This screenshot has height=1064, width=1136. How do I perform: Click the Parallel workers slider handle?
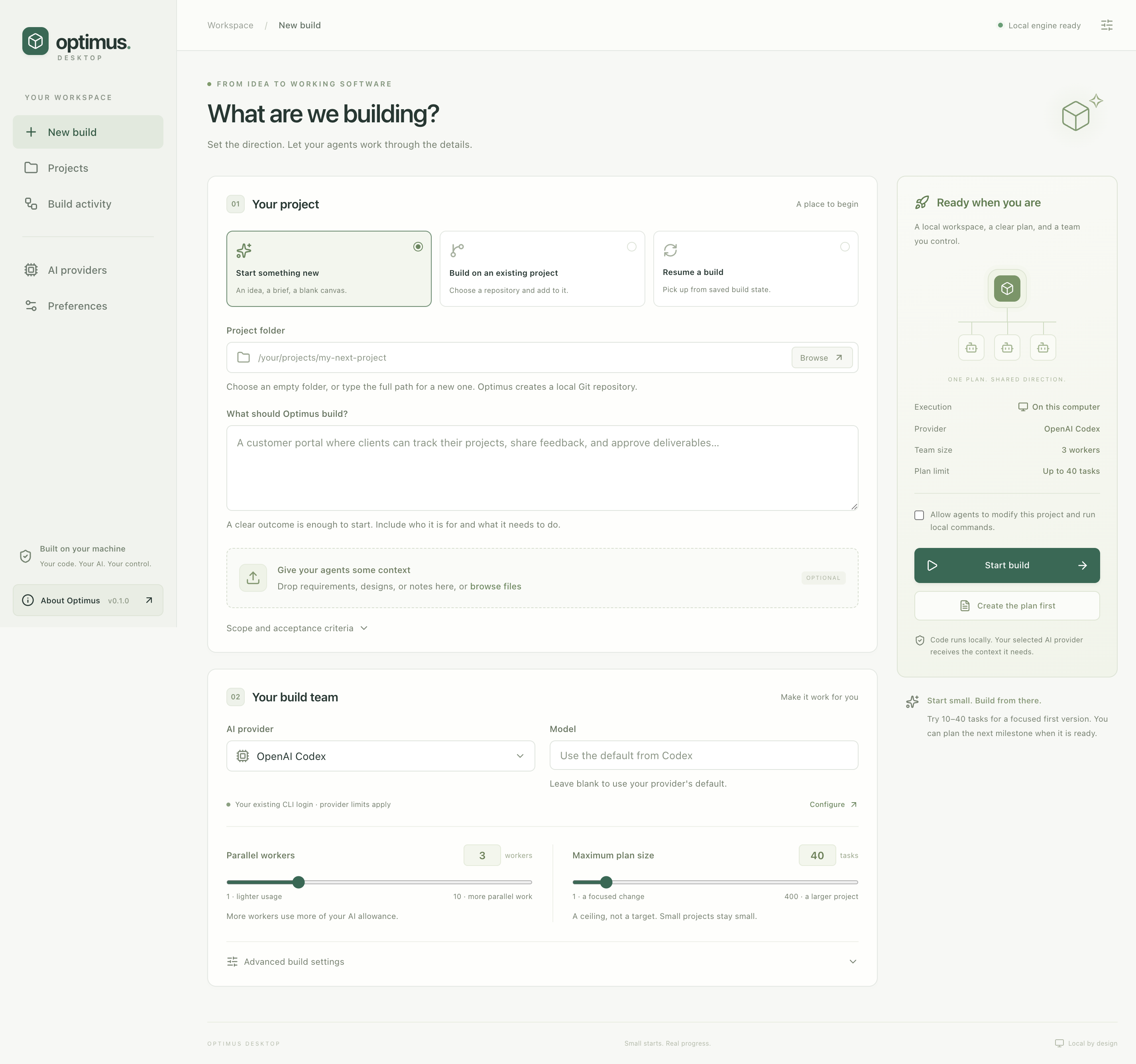point(298,882)
